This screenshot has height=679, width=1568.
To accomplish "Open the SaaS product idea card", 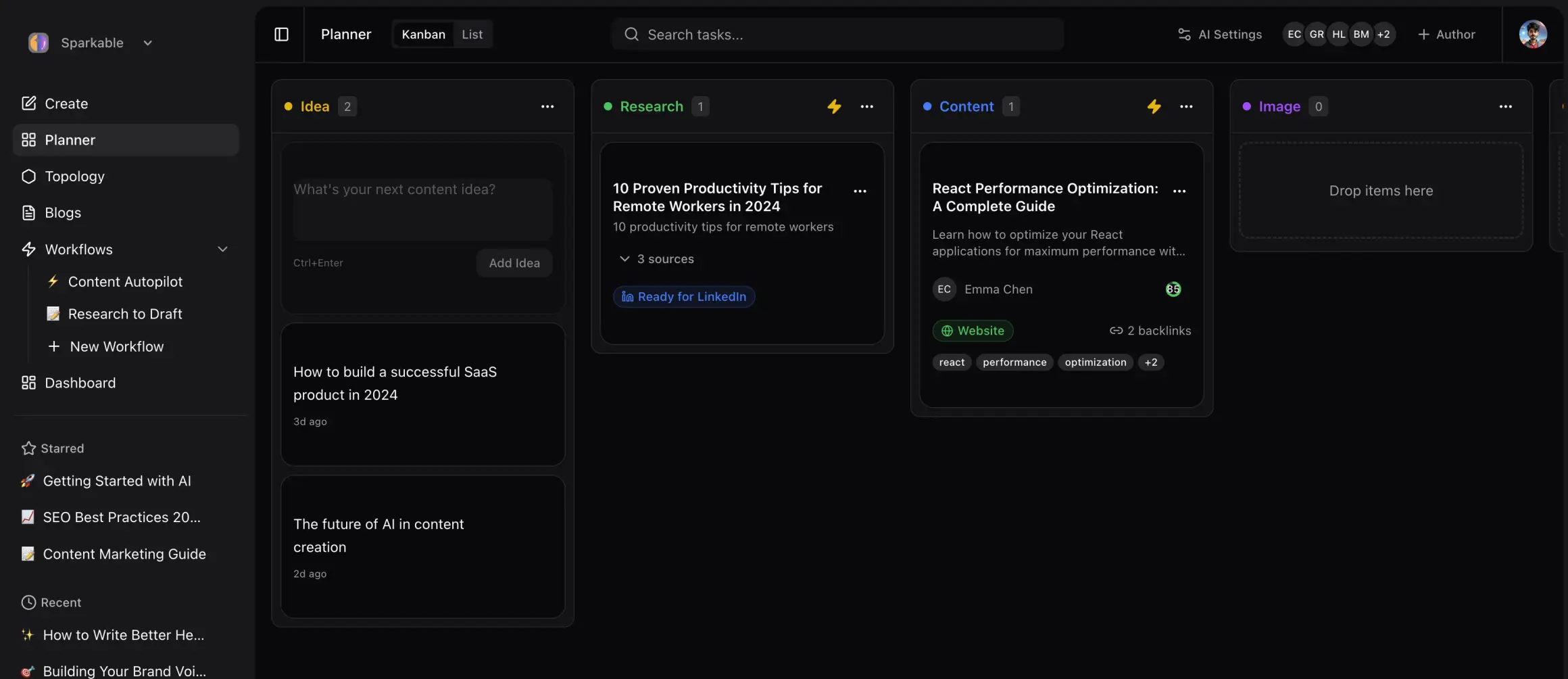I will click(x=422, y=394).
